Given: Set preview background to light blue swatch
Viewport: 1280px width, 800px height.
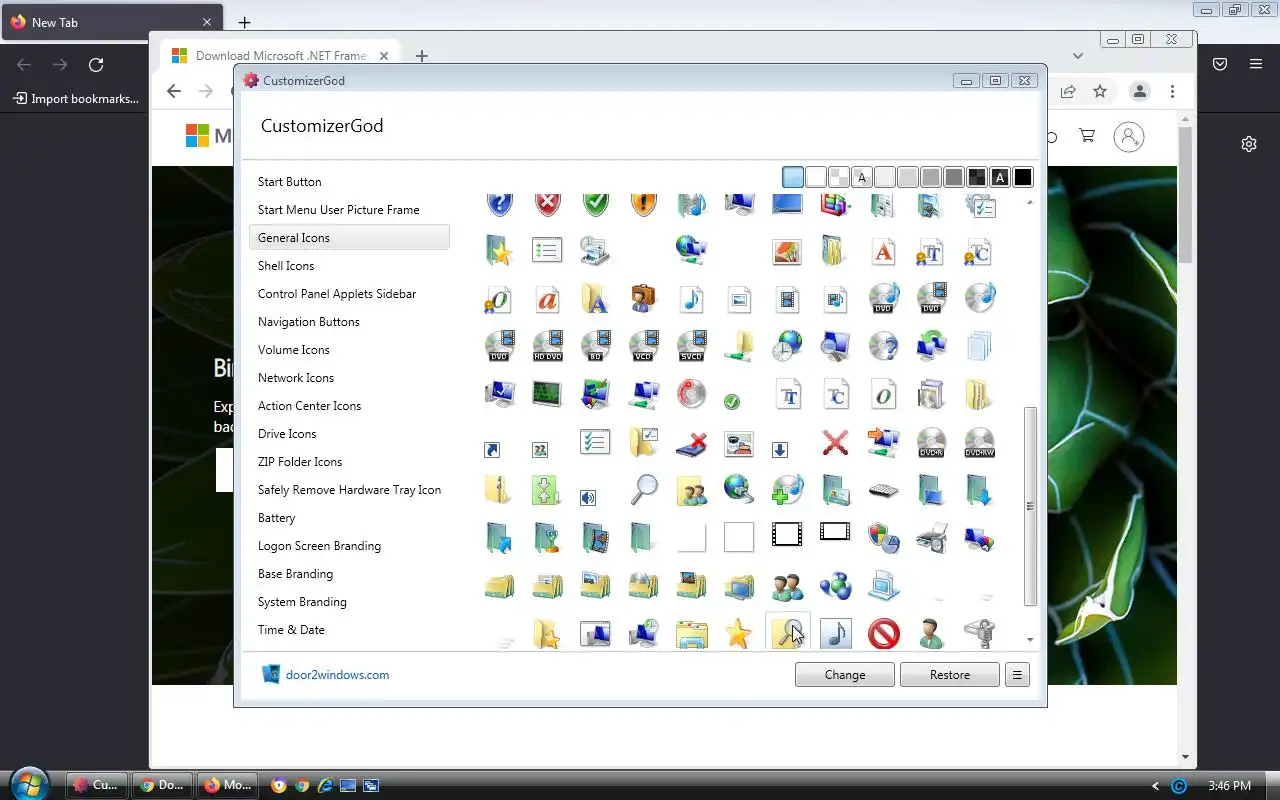Looking at the screenshot, I should coord(793,177).
